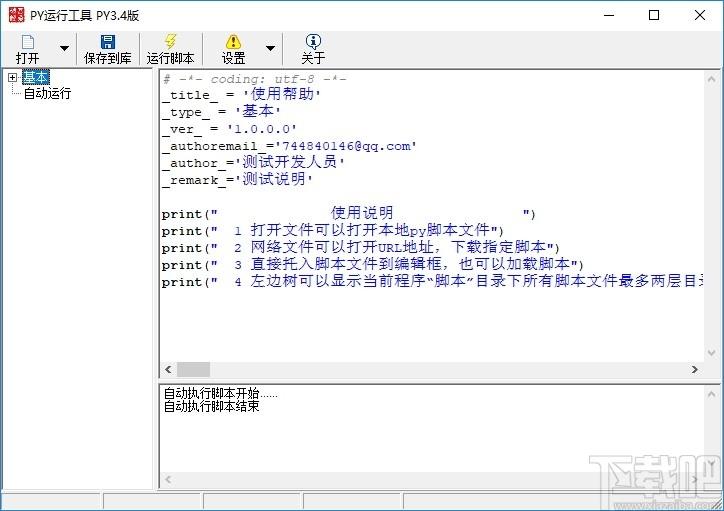
Task: Click editor vertical scroll up arrow
Action: pos(711,79)
